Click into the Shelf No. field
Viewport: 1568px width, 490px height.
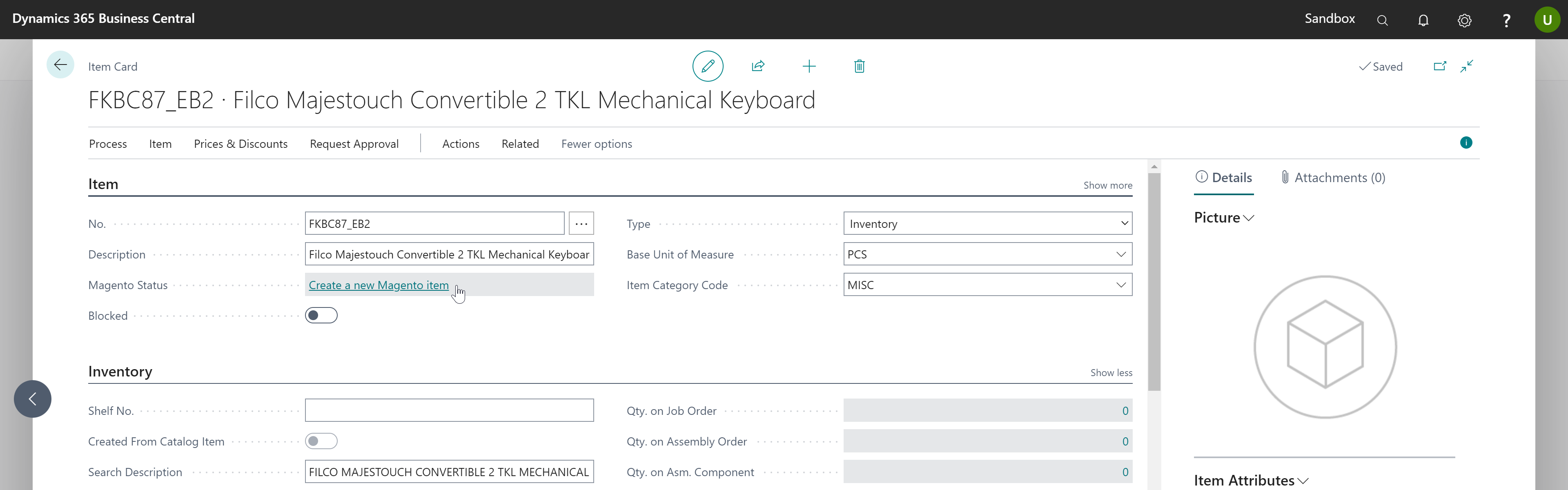[449, 410]
